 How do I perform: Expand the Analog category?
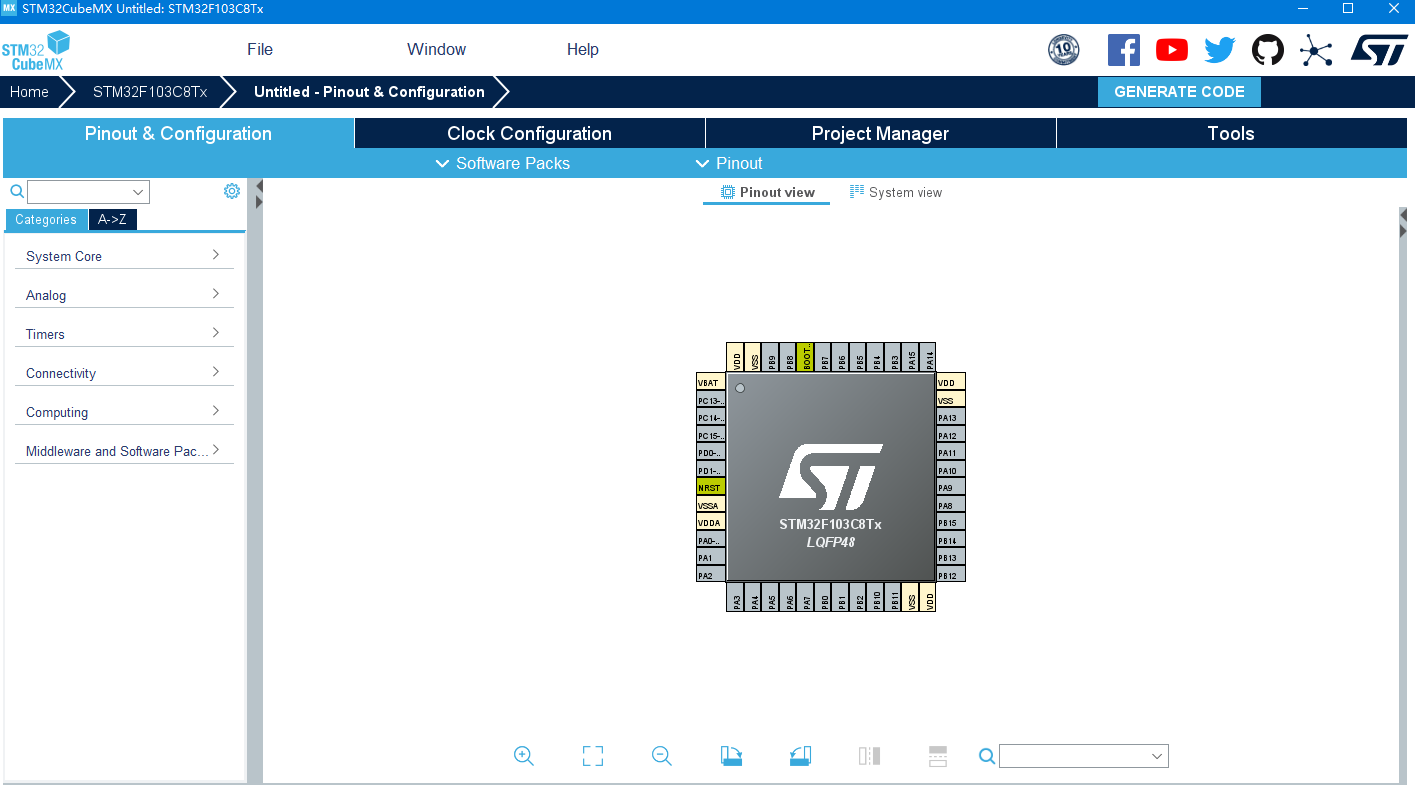[124, 295]
